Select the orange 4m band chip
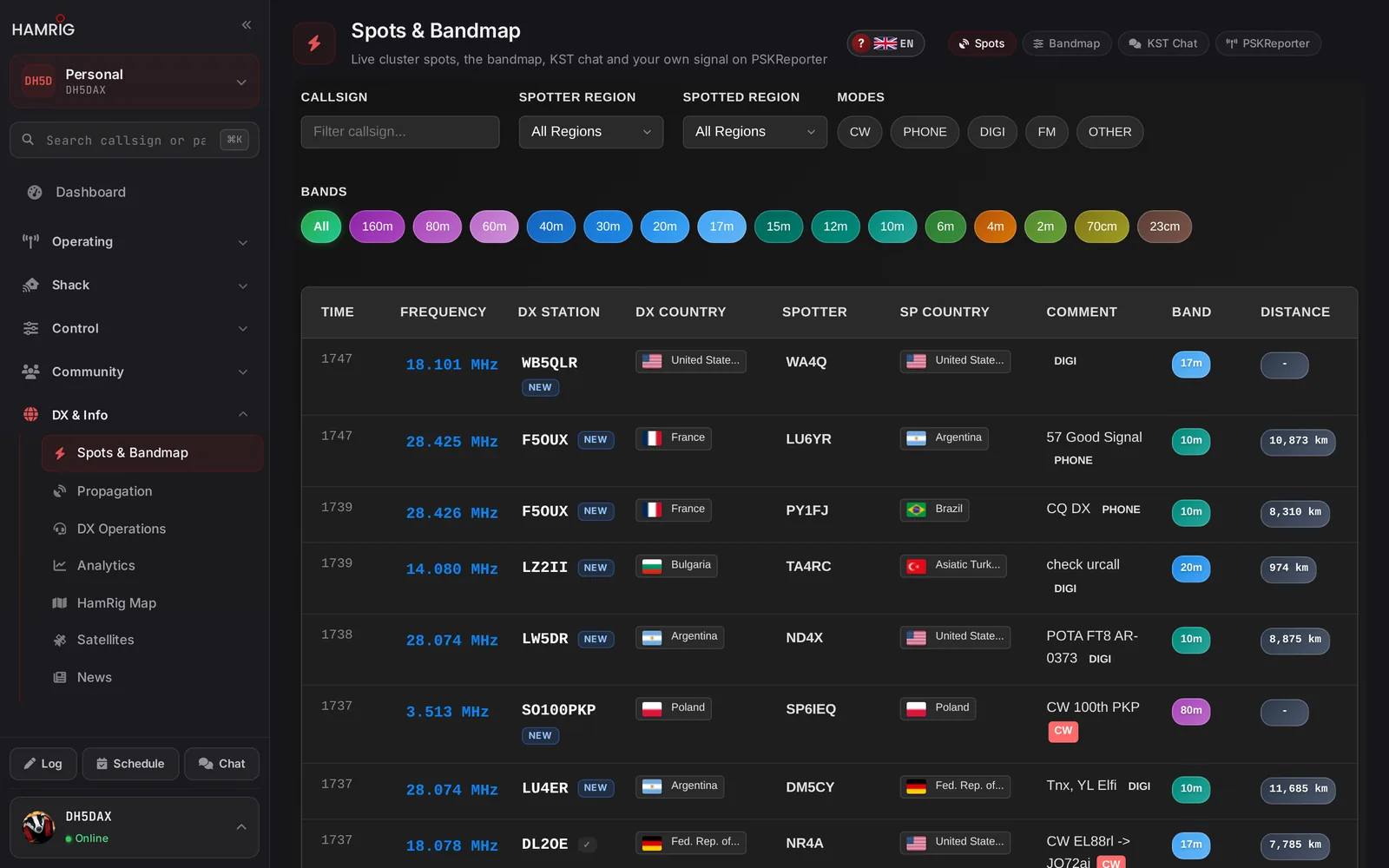Screen dimensions: 1389x868 click(x=995, y=227)
